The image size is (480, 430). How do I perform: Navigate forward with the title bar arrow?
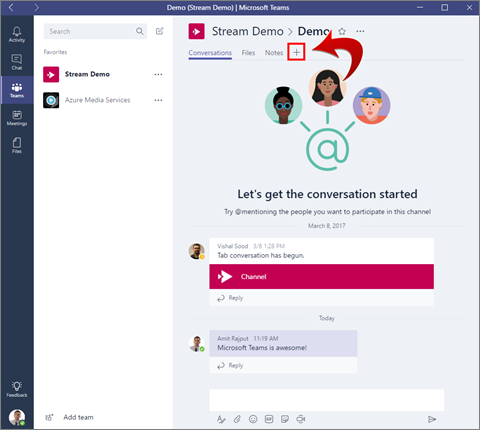tap(36, 7)
